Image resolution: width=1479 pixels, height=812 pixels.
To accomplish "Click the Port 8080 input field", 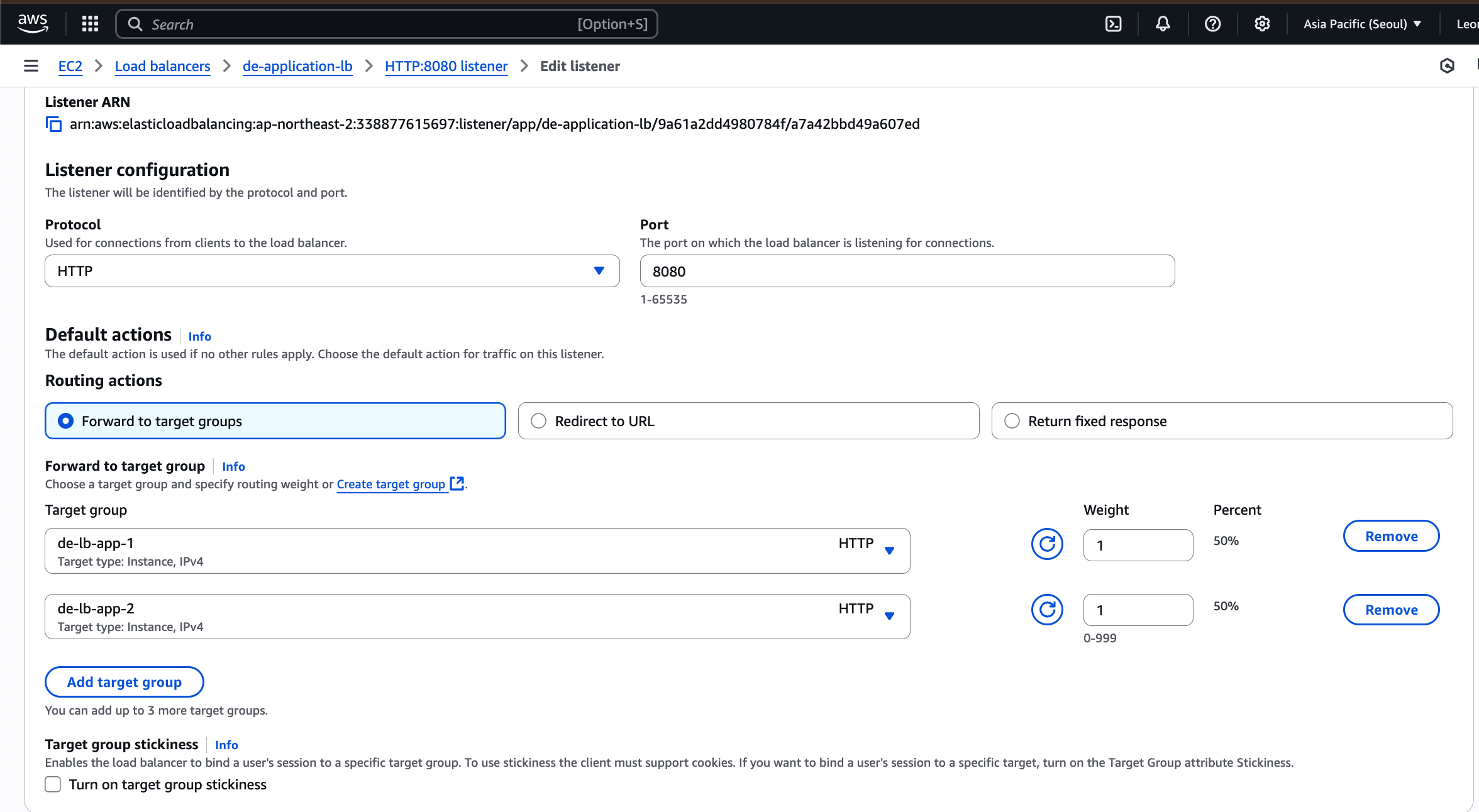I will (907, 271).
